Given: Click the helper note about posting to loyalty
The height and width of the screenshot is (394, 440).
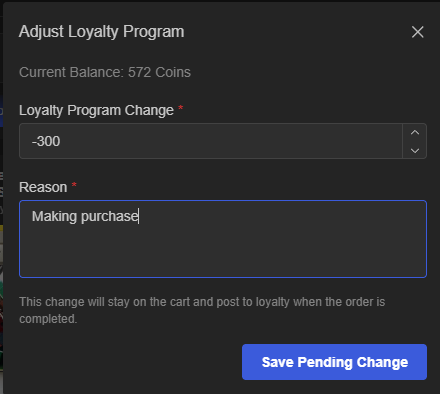Looking at the screenshot, I should 202,310.
